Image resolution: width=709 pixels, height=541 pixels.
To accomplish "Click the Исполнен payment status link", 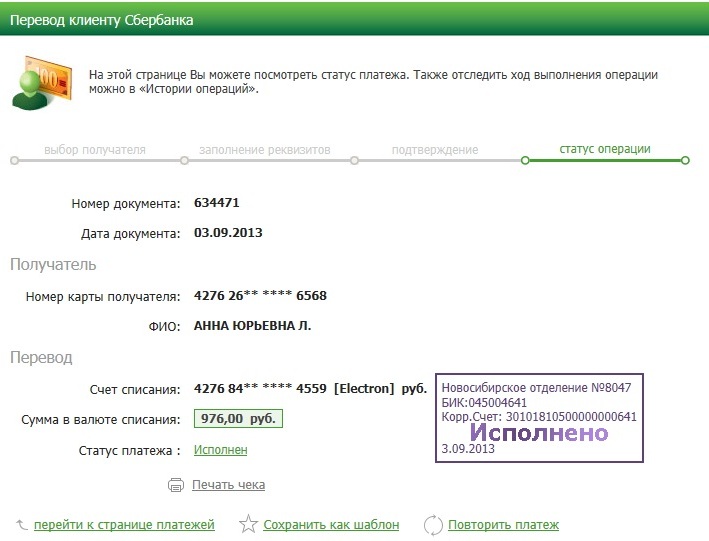I will [x=220, y=450].
